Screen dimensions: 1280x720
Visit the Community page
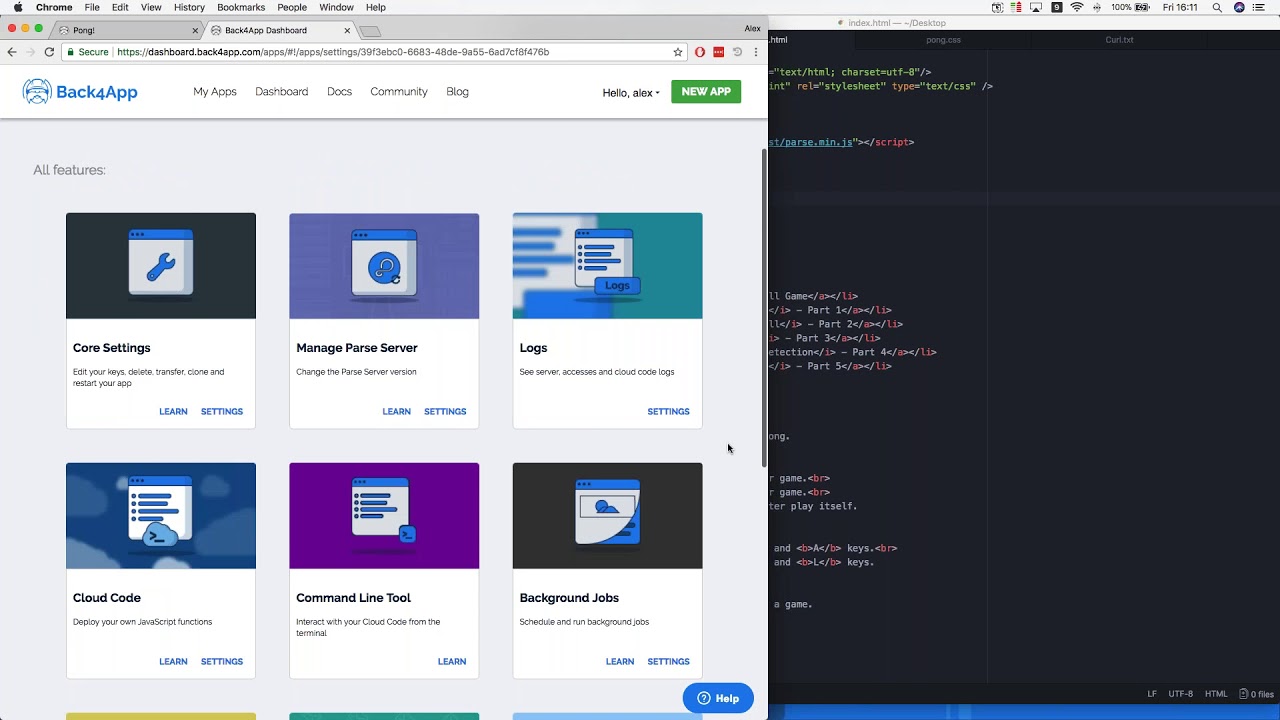[399, 92]
